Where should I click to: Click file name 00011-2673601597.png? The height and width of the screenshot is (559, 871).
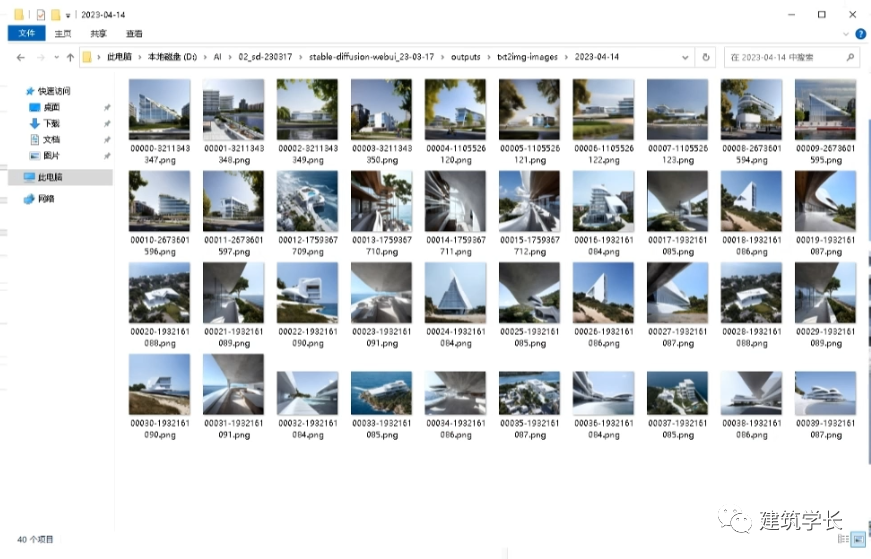coord(234,246)
